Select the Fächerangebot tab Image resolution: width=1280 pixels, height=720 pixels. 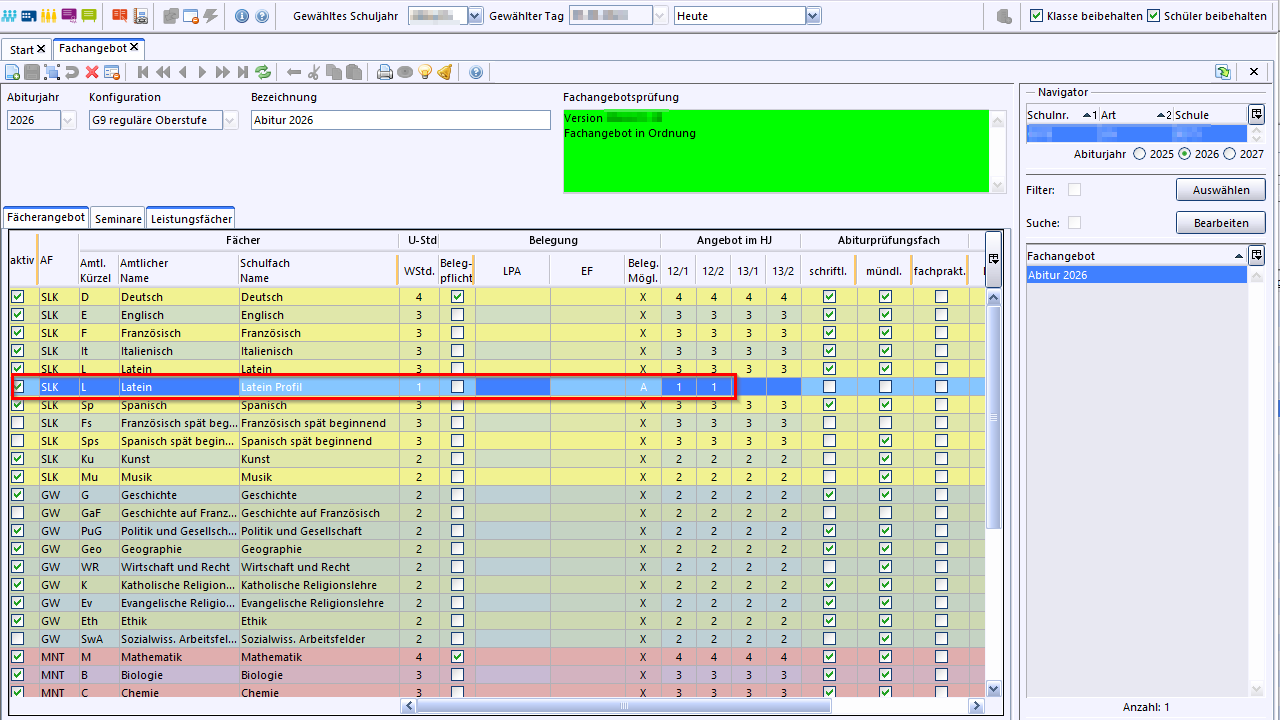pos(46,217)
